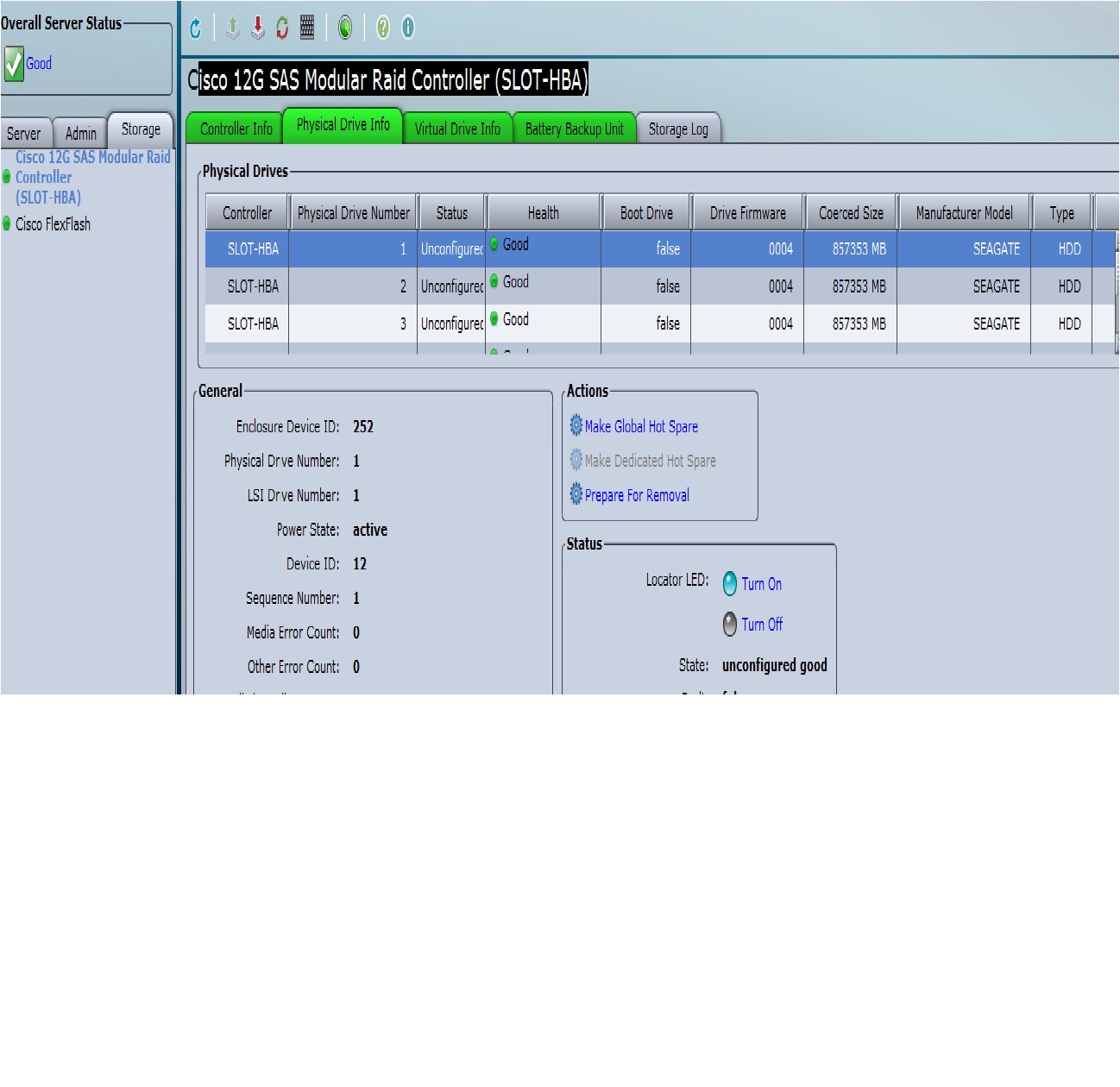Select physical drive number 2 cell
This screenshot has width=1120, height=1087.
click(353, 286)
